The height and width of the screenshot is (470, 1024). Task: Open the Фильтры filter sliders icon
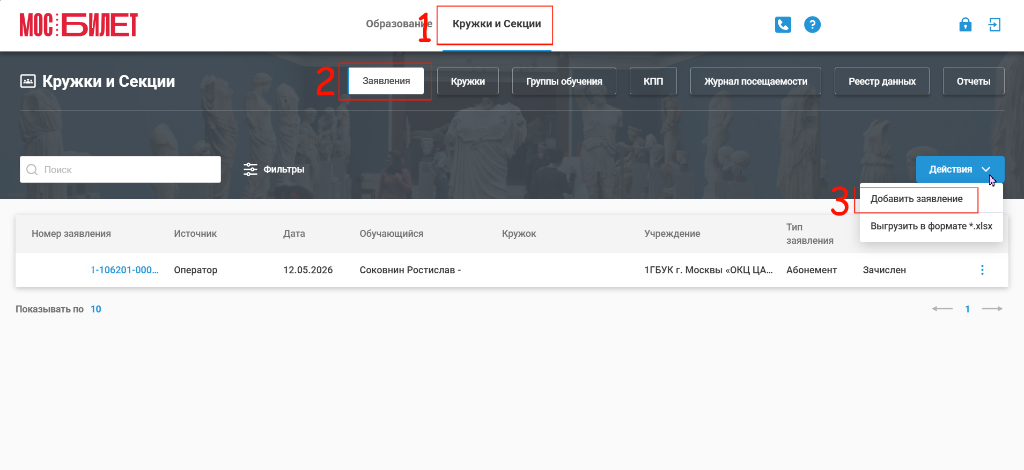click(x=251, y=169)
